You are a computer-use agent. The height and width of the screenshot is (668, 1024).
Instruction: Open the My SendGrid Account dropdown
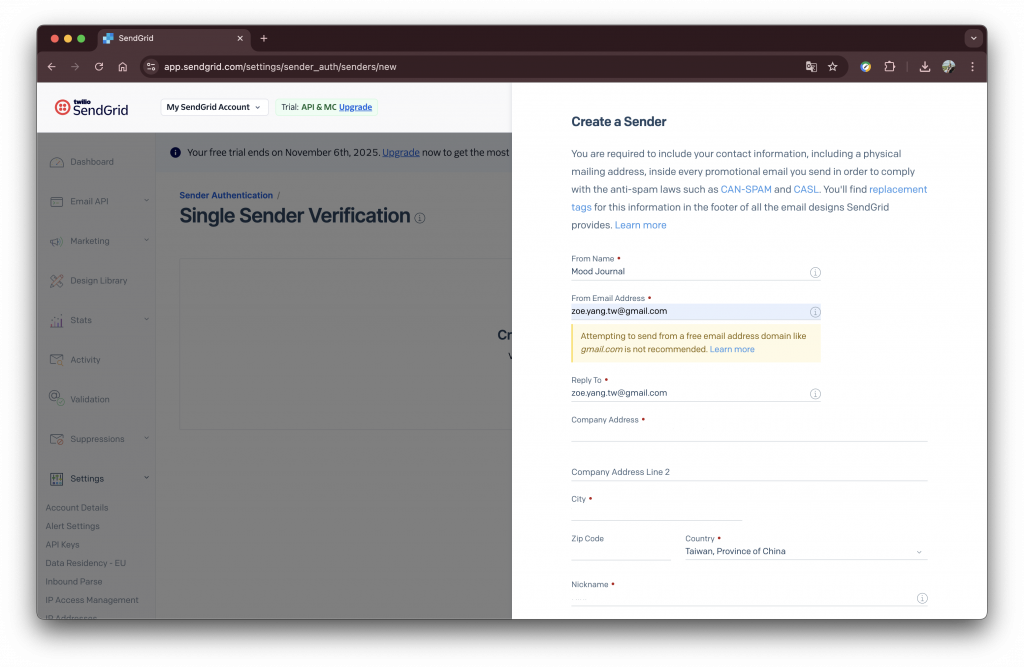tap(214, 107)
